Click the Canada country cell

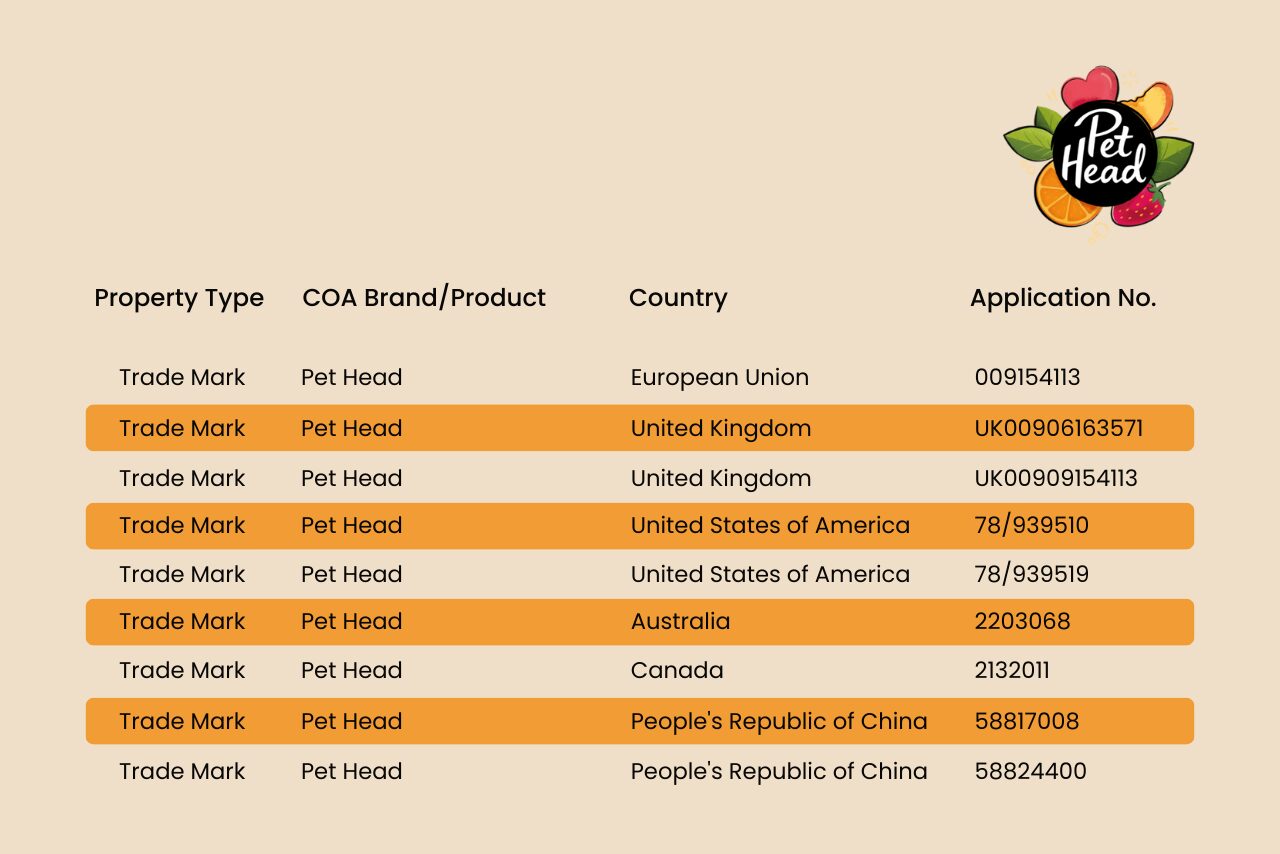(x=676, y=671)
